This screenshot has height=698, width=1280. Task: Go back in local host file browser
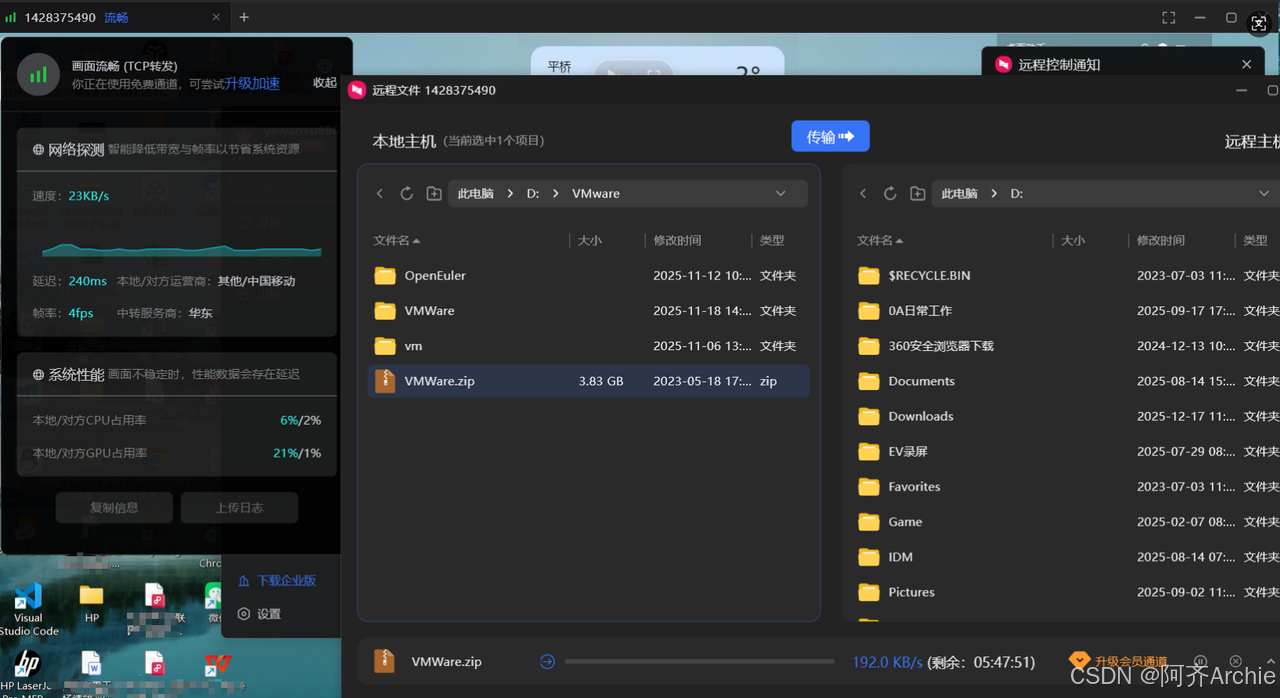[x=380, y=194]
